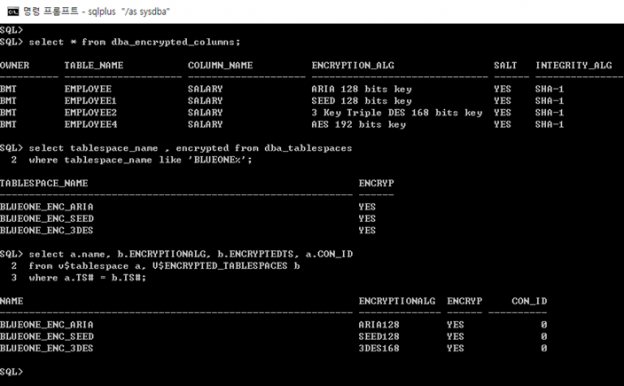
Task: Click the INTEGRITY_ALG column header
Action: (573, 65)
